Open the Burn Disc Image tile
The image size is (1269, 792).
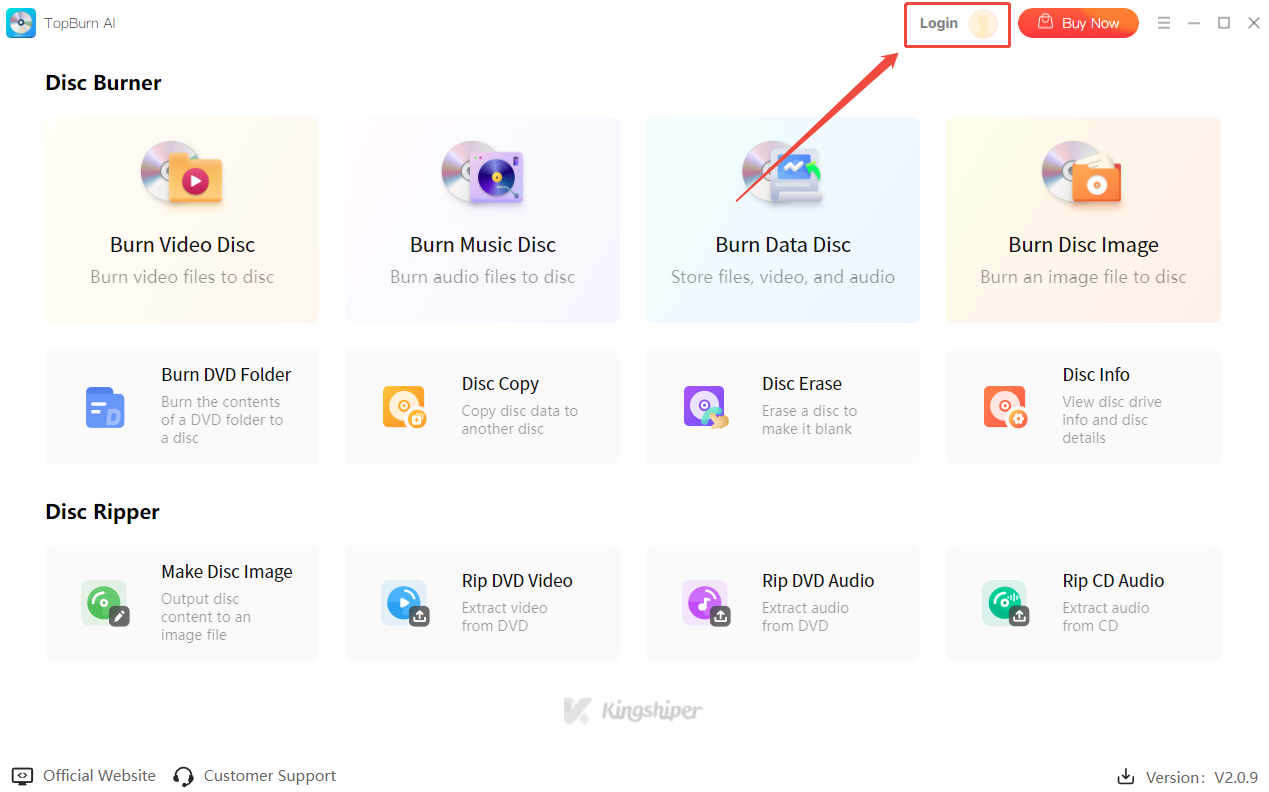coord(1083,220)
